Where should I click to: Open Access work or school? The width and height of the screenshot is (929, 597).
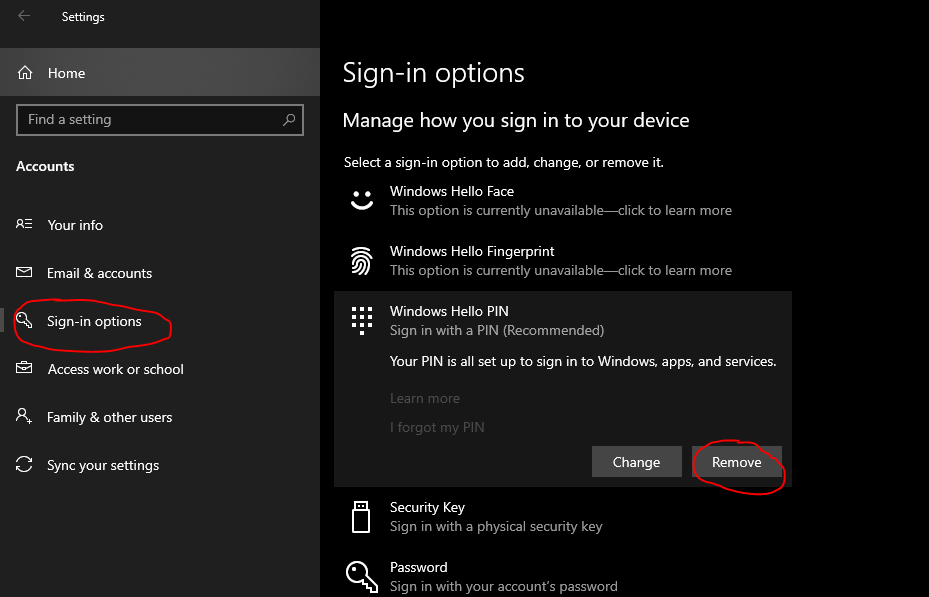[160, 369]
